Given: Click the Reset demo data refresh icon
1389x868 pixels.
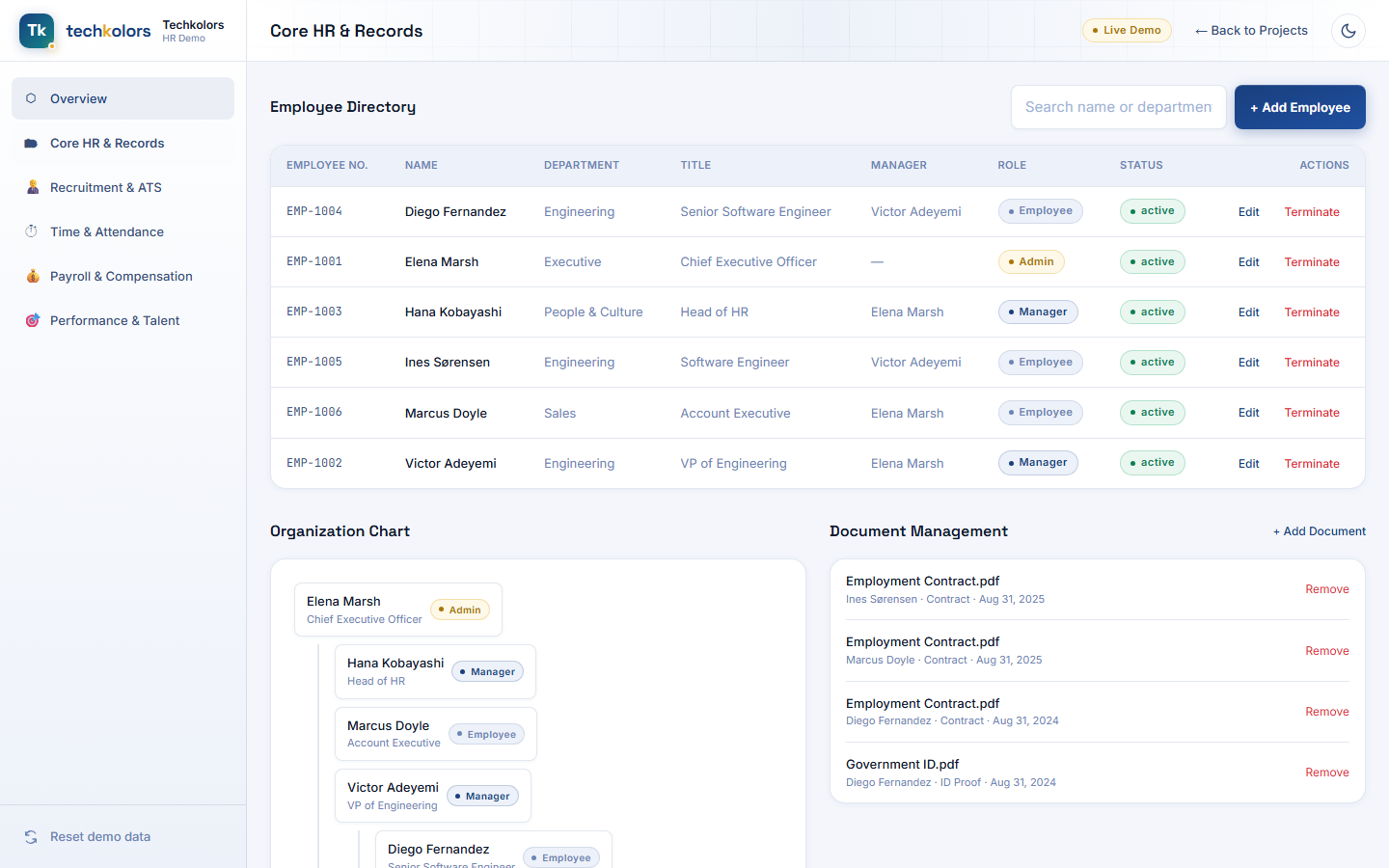Looking at the screenshot, I should 31,837.
